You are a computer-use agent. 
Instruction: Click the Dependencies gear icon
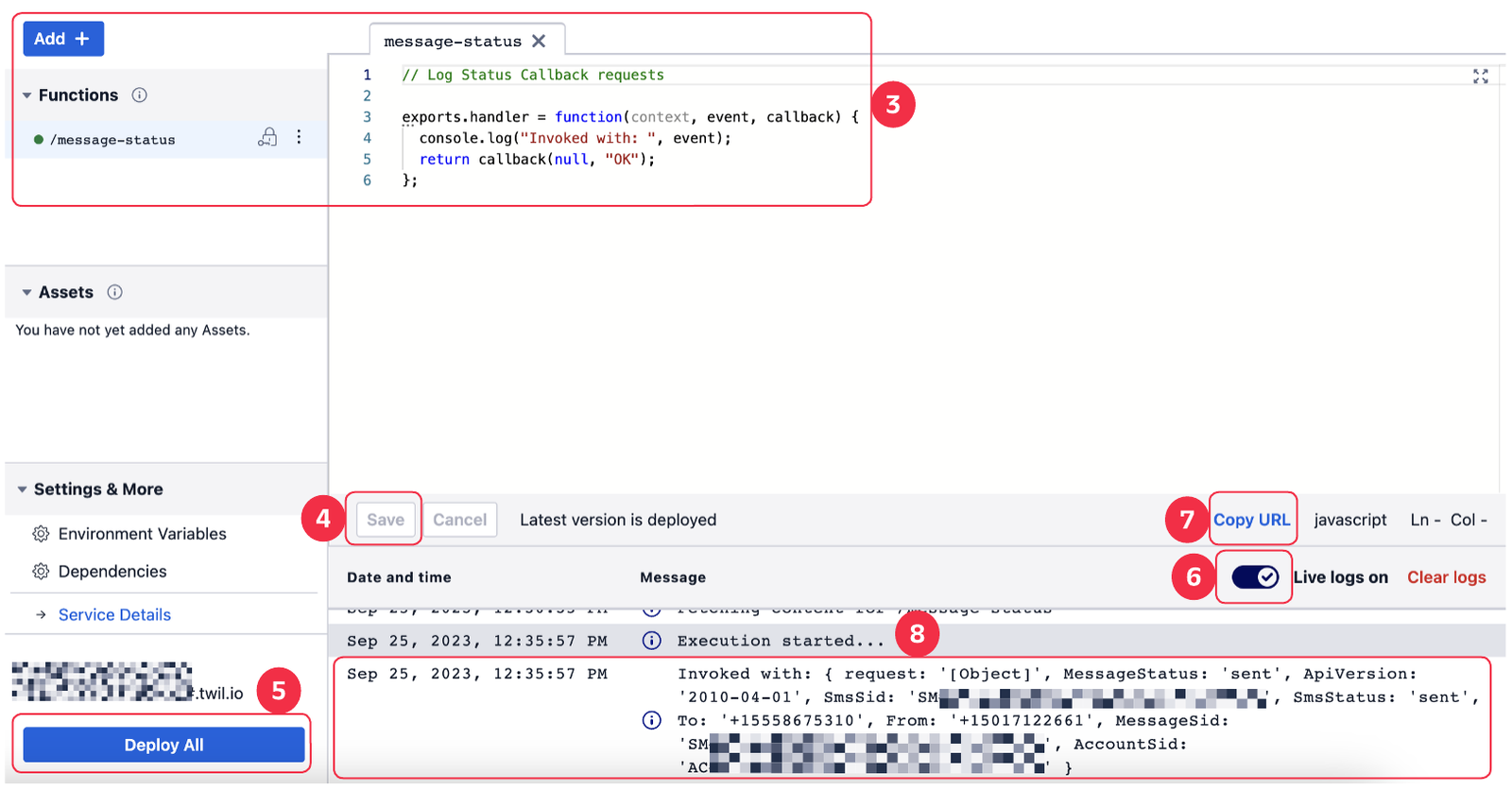[41, 572]
